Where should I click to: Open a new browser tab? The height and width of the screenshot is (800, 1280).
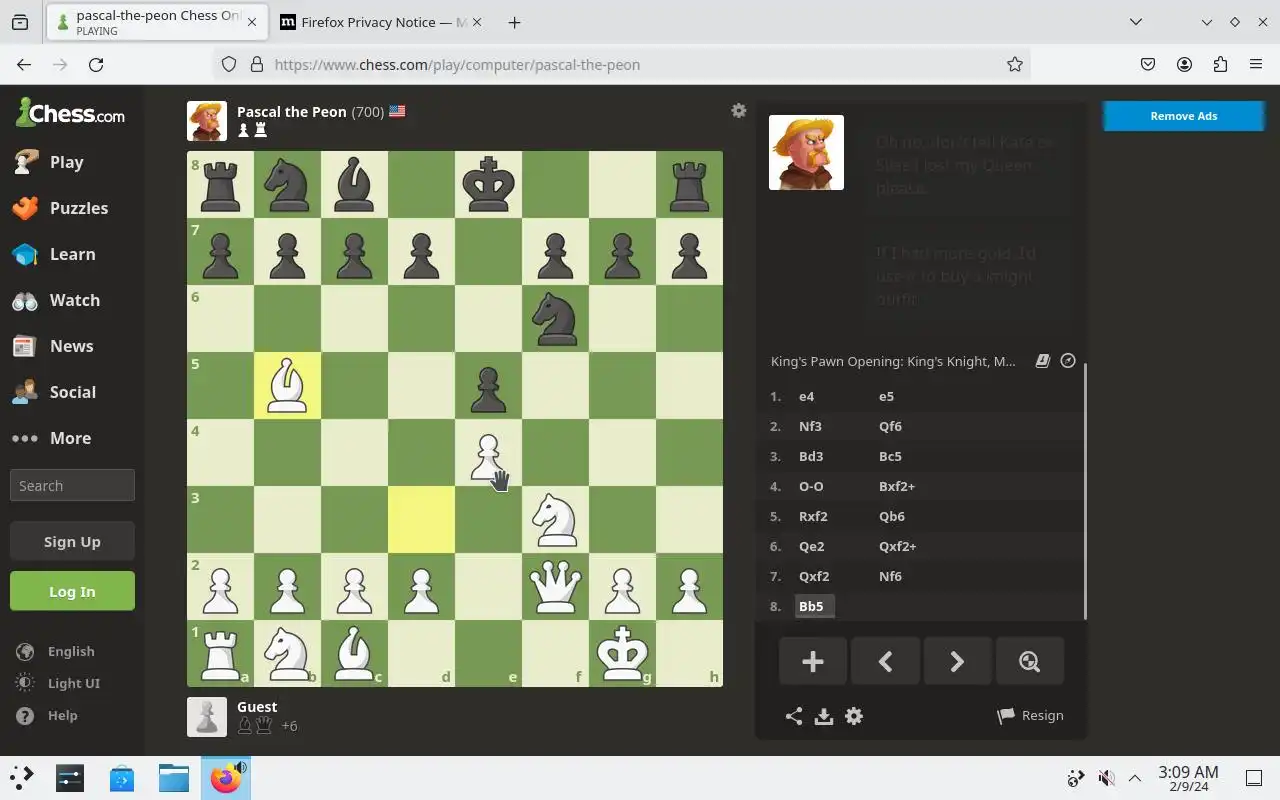pyautogui.click(x=514, y=22)
